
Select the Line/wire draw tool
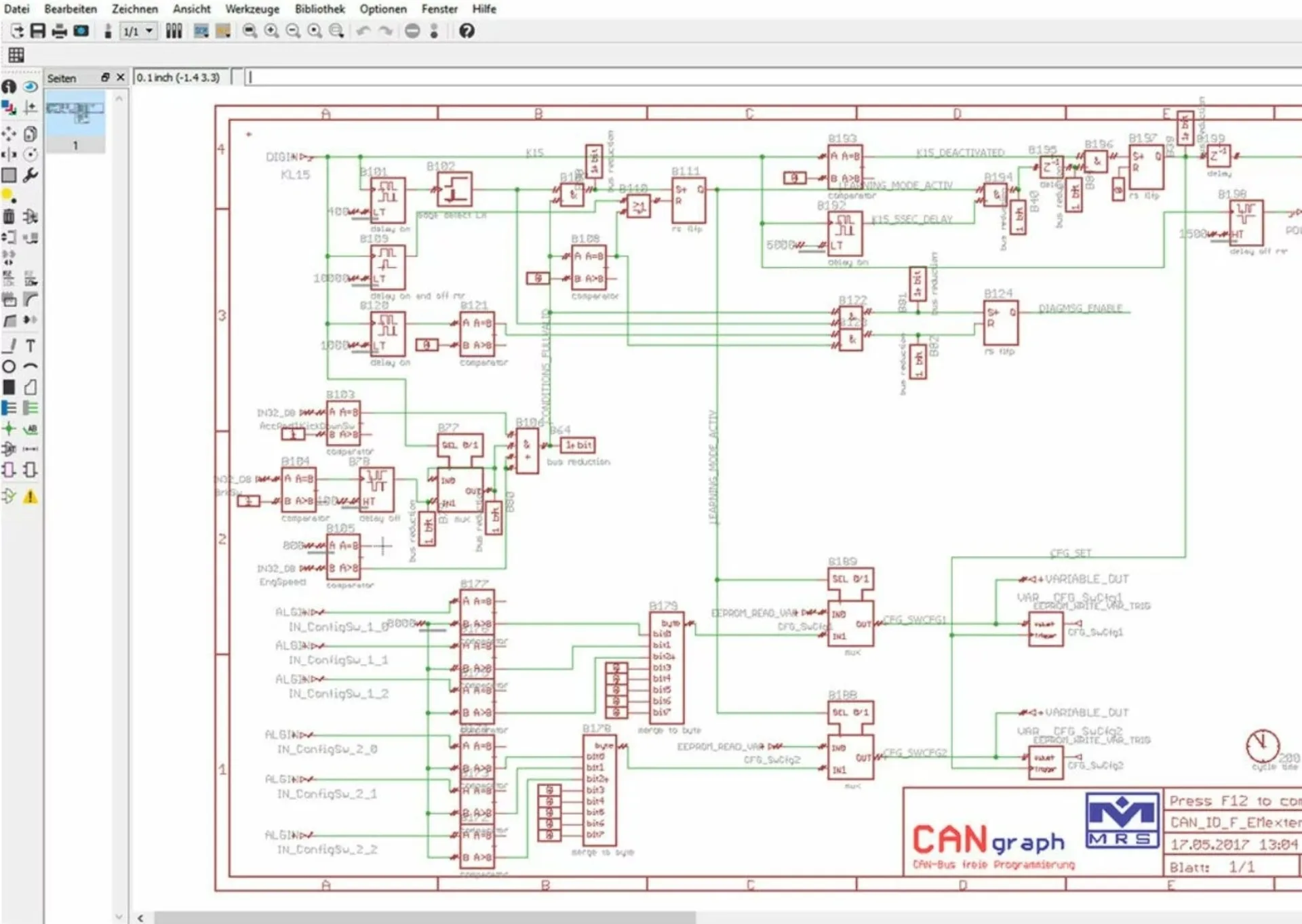coord(9,346)
